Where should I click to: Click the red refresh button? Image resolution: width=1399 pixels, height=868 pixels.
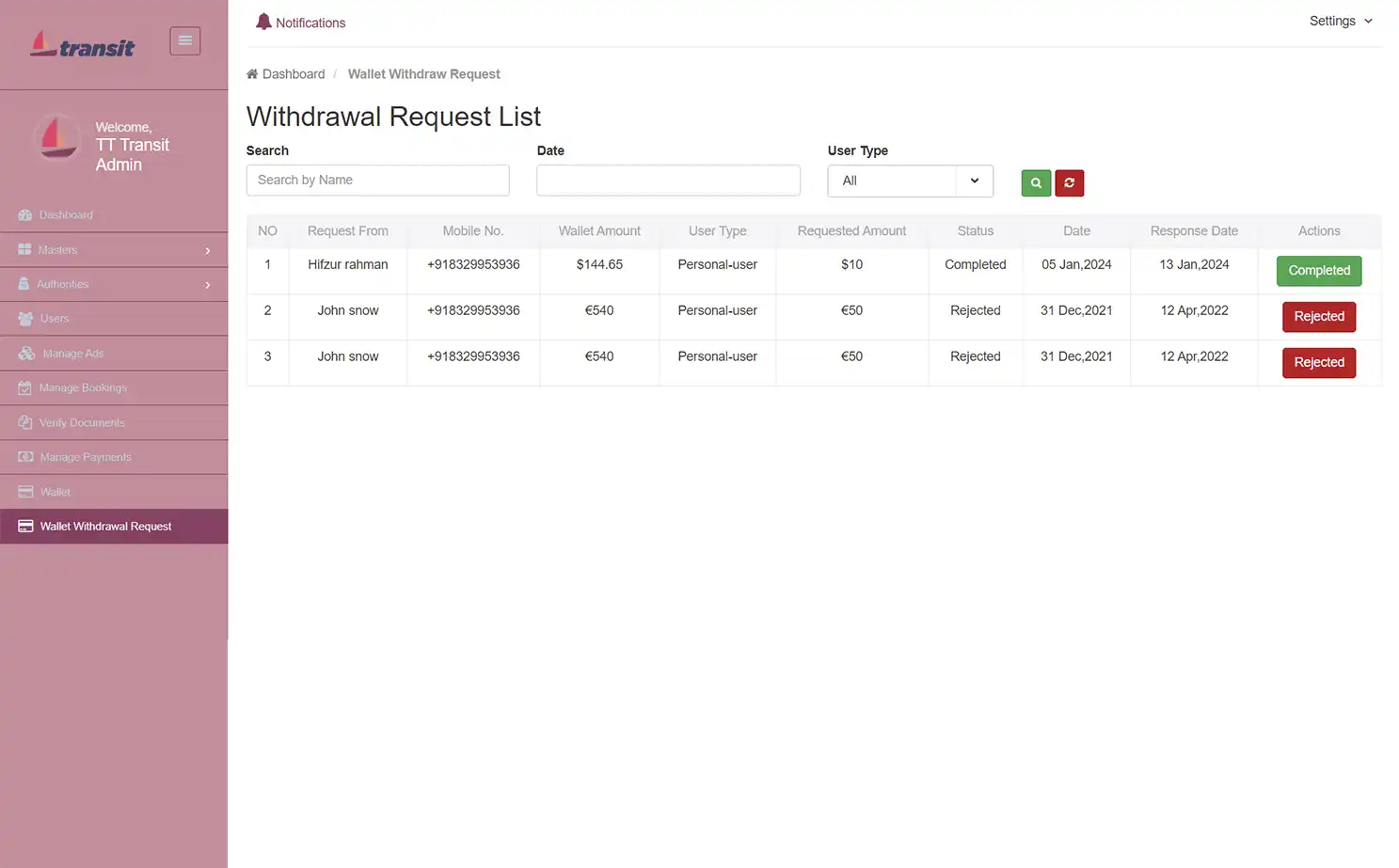tap(1069, 182)
